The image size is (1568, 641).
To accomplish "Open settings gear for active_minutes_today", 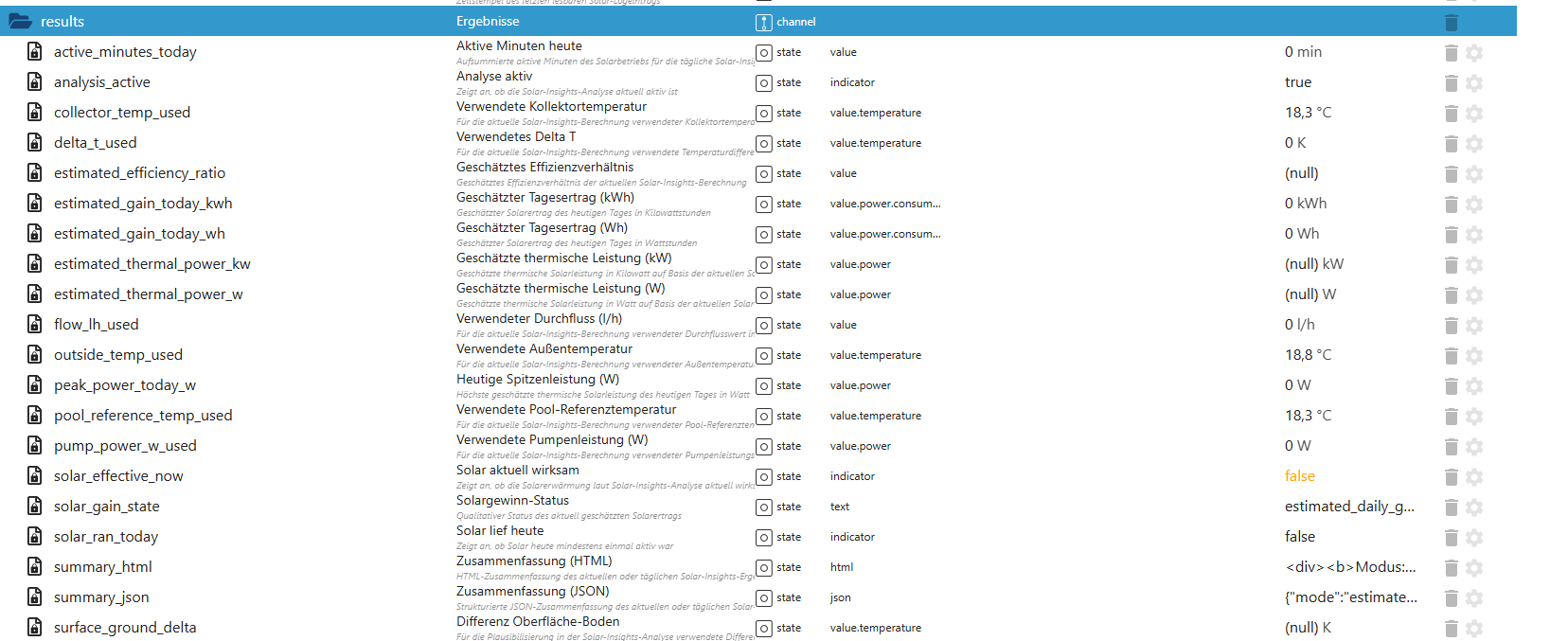I will tap(1474, 53).
